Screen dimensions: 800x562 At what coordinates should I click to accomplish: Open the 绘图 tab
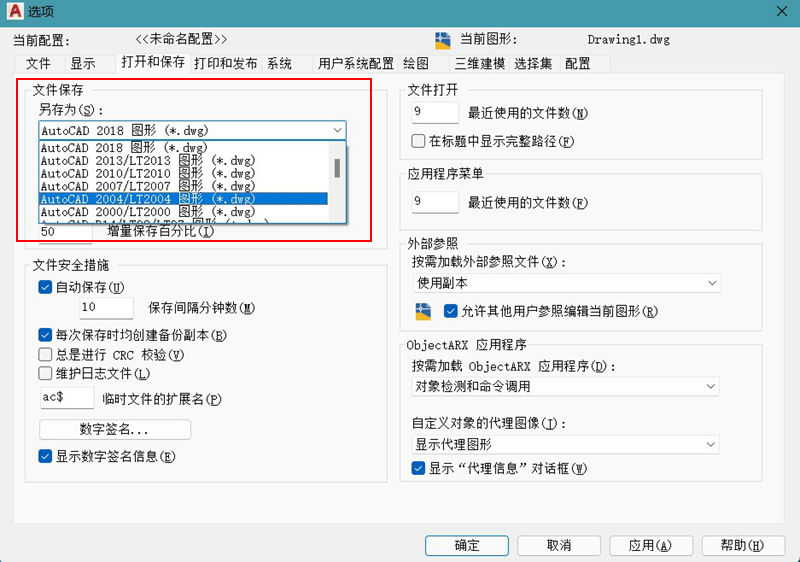coord(416,63)
